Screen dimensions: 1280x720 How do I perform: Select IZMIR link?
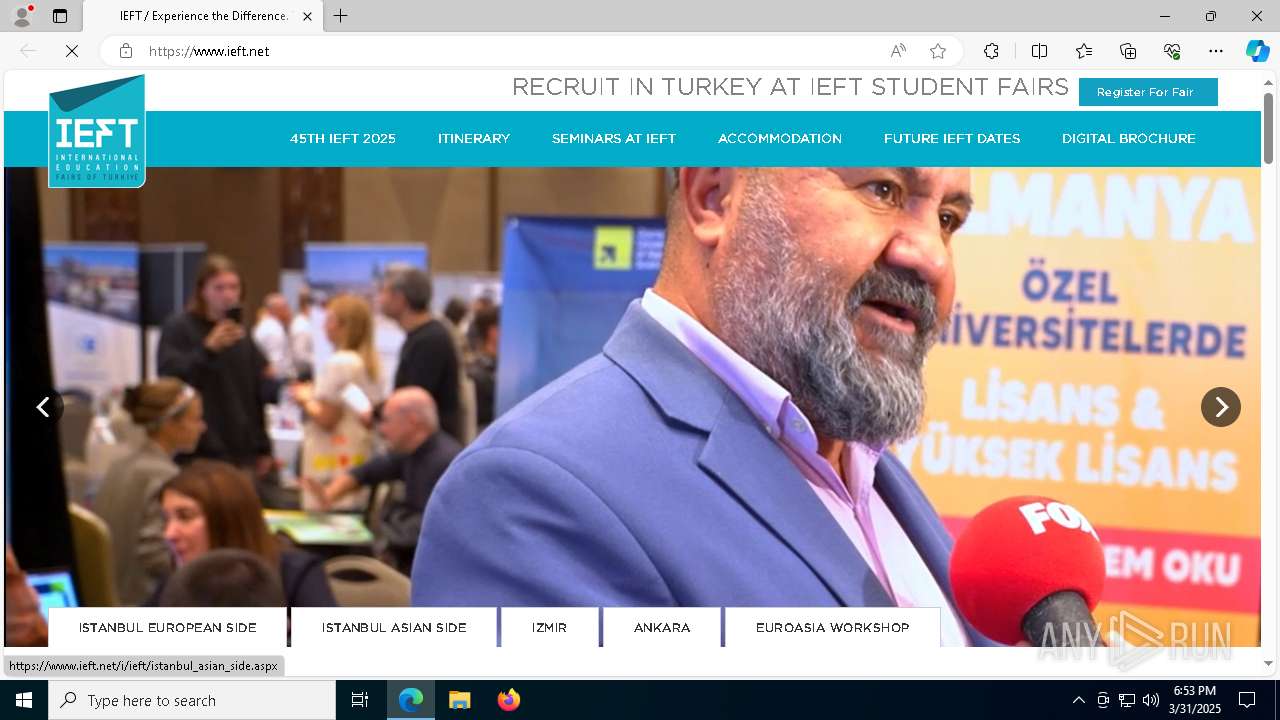550,628
